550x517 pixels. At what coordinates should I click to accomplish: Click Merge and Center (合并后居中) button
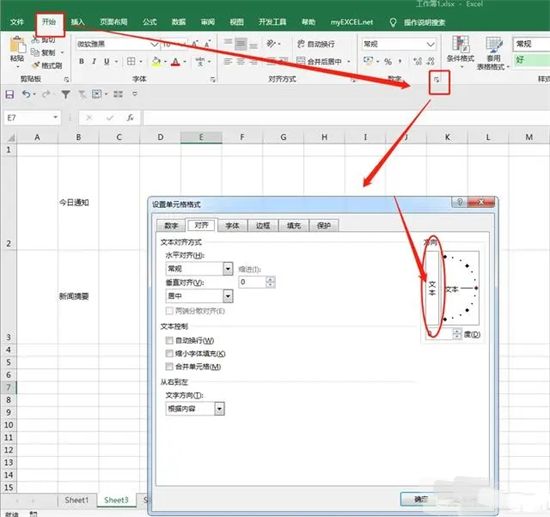(320, 62)
